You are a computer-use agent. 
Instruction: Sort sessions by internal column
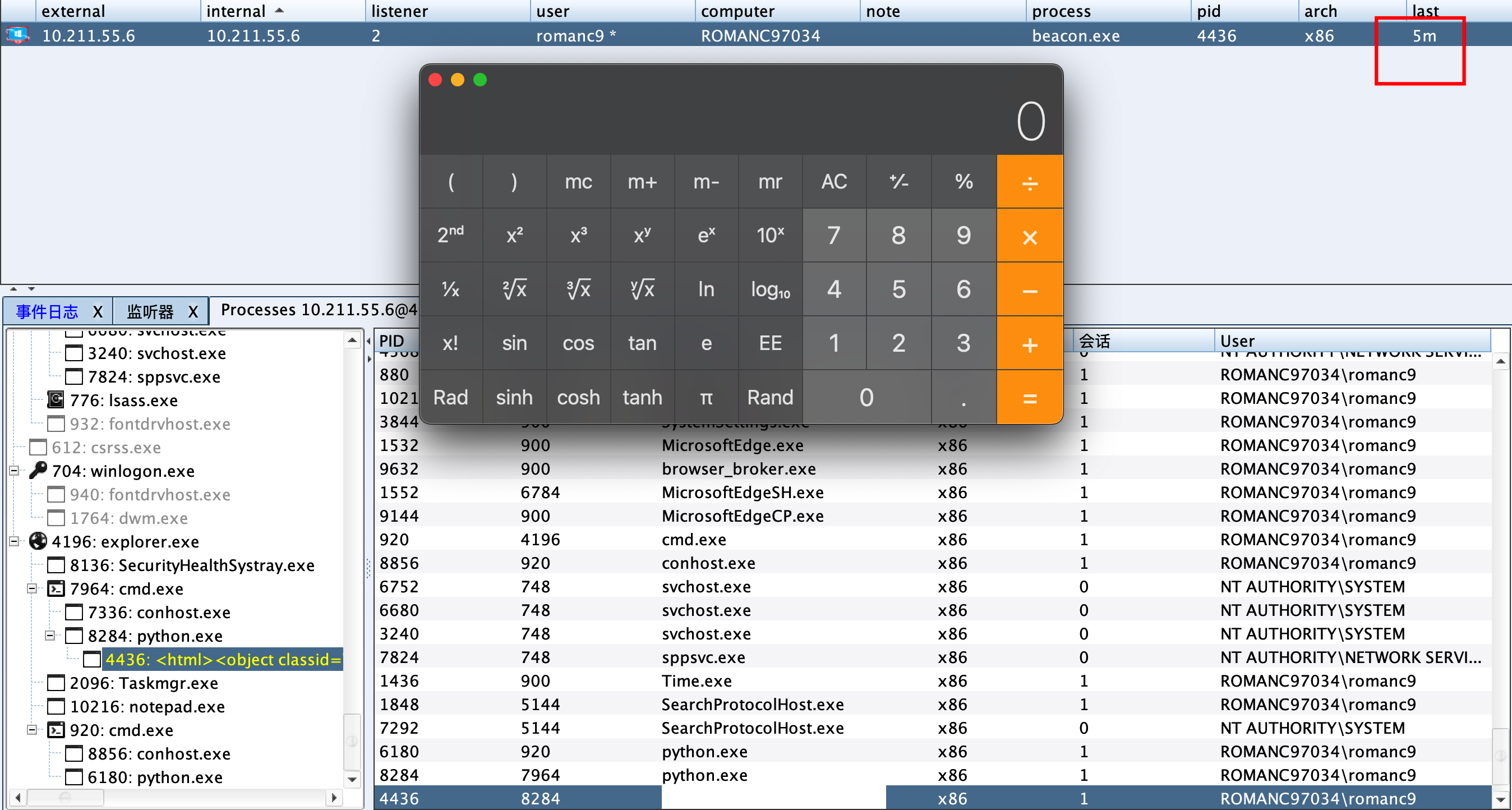pos(282,11)
